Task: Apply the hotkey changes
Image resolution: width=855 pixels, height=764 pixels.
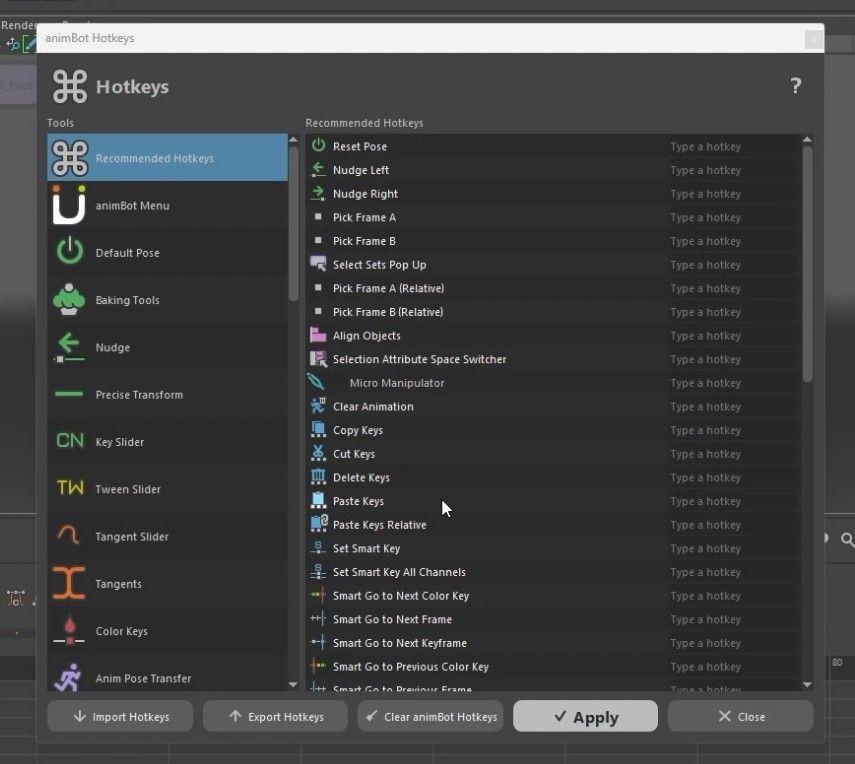Action: 585,716
